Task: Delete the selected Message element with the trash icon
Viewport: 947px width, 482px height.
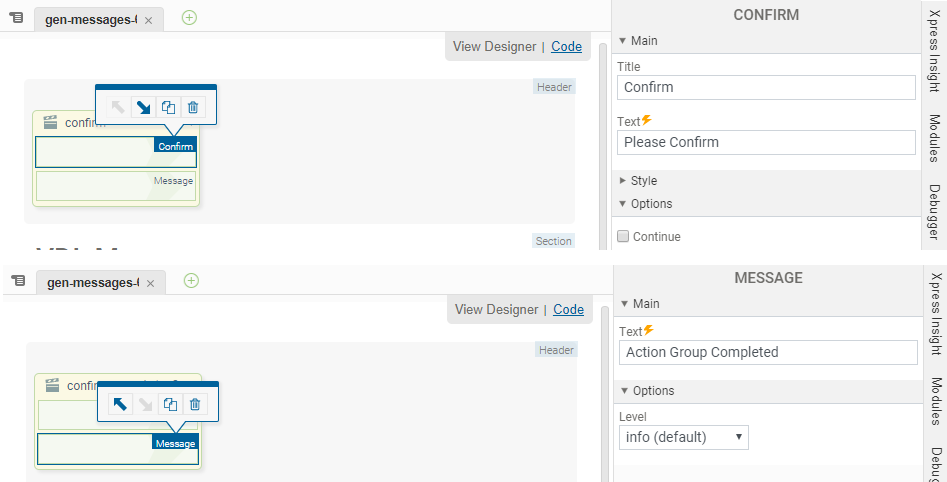Action: 195,404
